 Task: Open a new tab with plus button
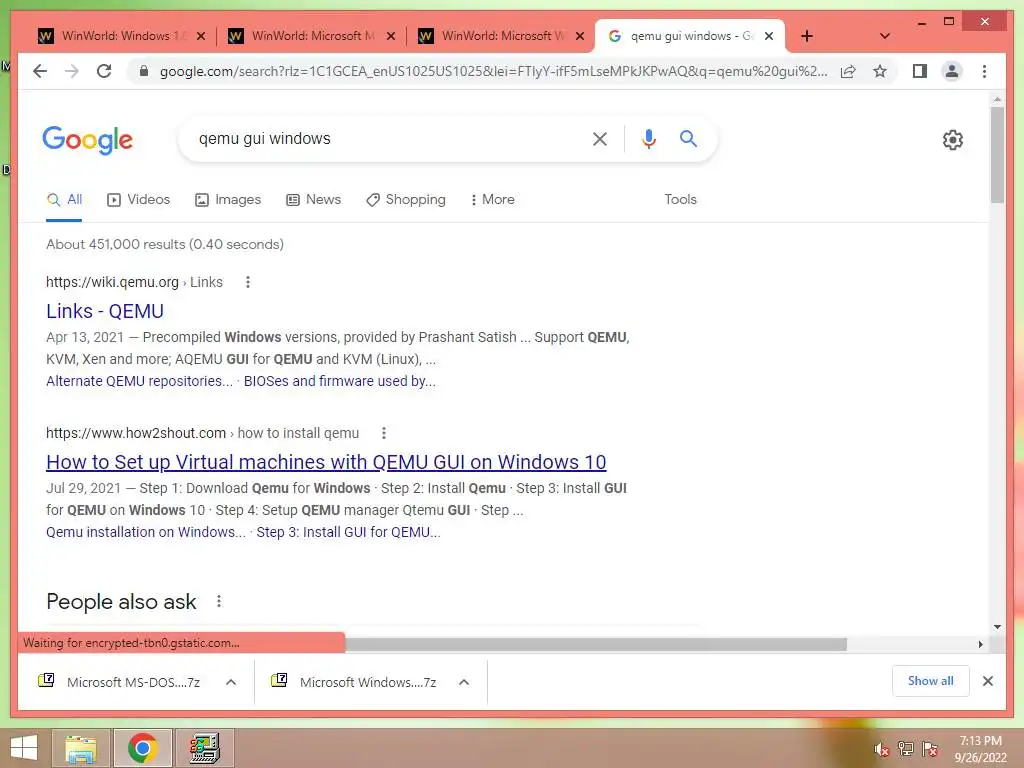pyautogui.click(x=807, y=36)
